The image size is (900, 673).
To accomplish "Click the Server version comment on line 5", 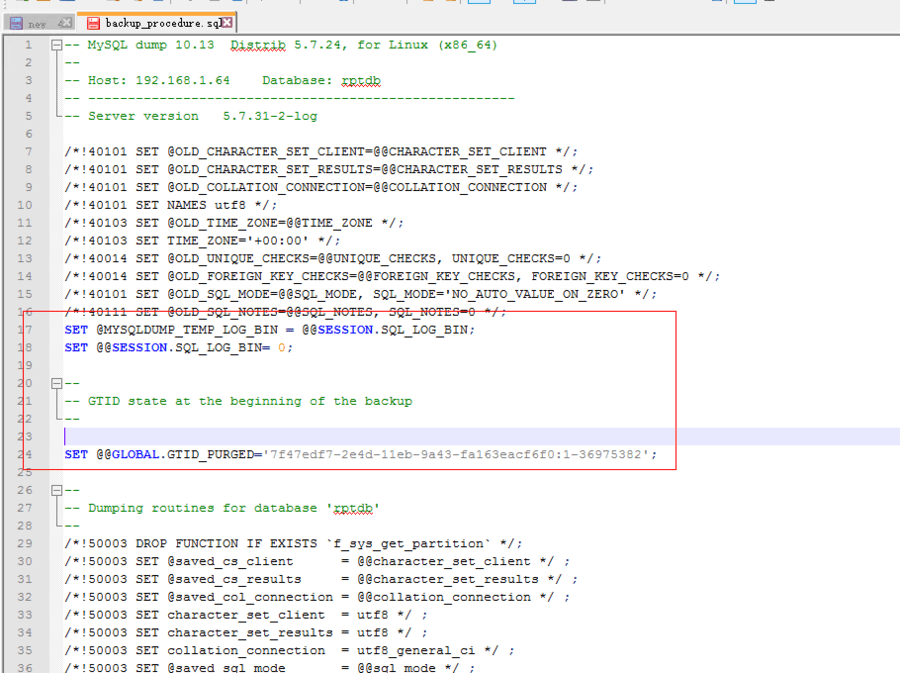I will pyautogui.click(x=202, y=116).
